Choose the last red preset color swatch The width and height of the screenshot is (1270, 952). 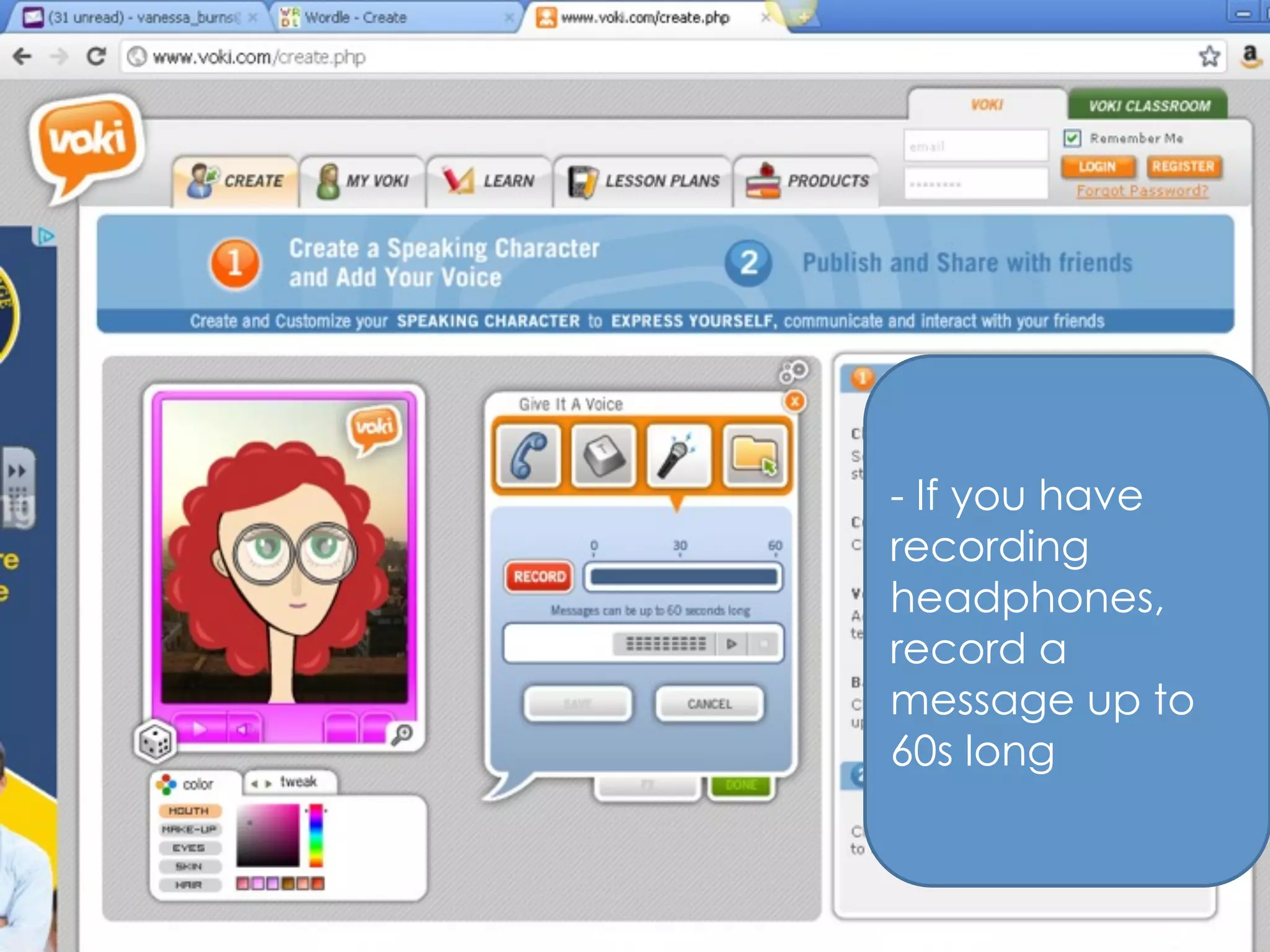pyautogui.click(x=318, y=883)
